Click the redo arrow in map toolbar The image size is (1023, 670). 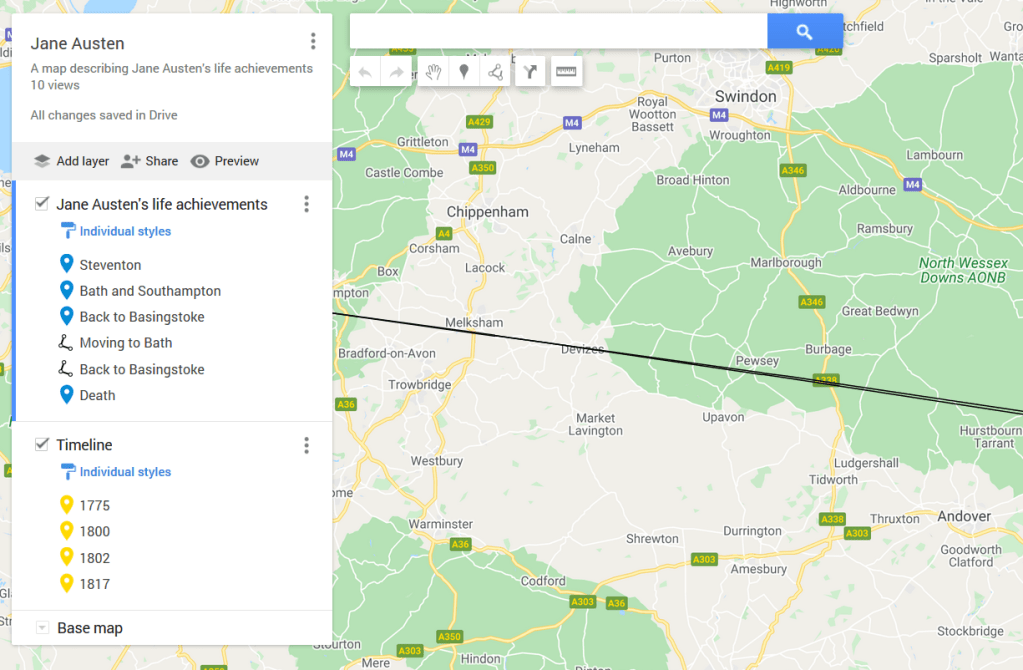click(397, 71)
